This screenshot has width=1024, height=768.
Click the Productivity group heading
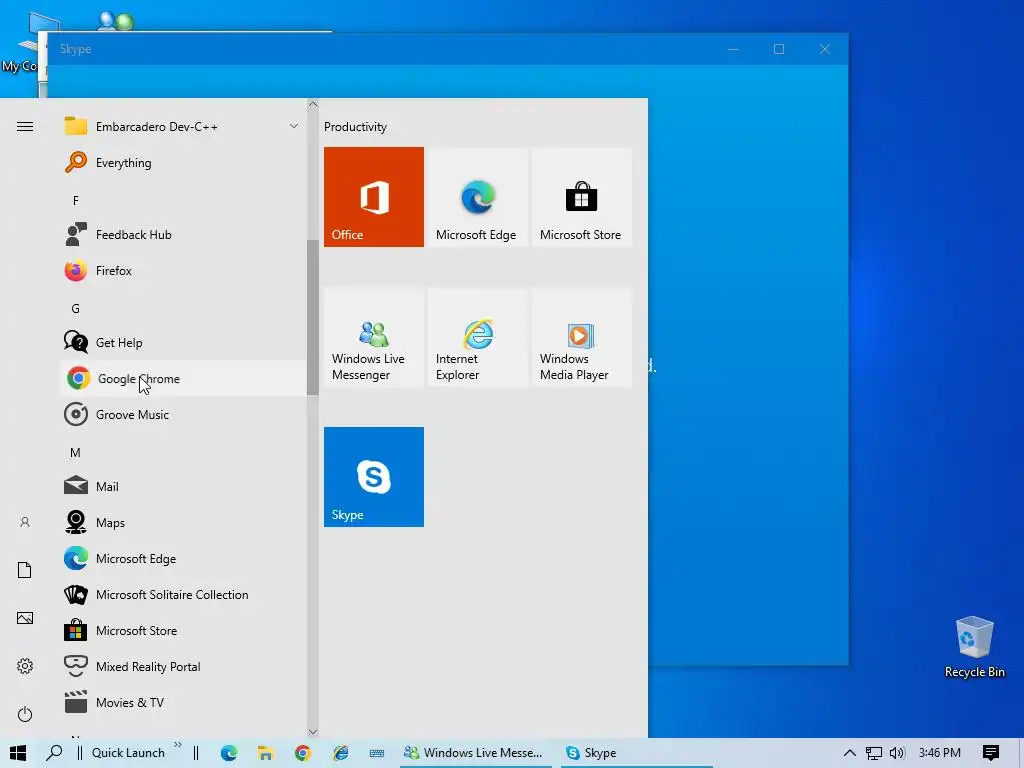pyautogui.click(x=355, y=127)
